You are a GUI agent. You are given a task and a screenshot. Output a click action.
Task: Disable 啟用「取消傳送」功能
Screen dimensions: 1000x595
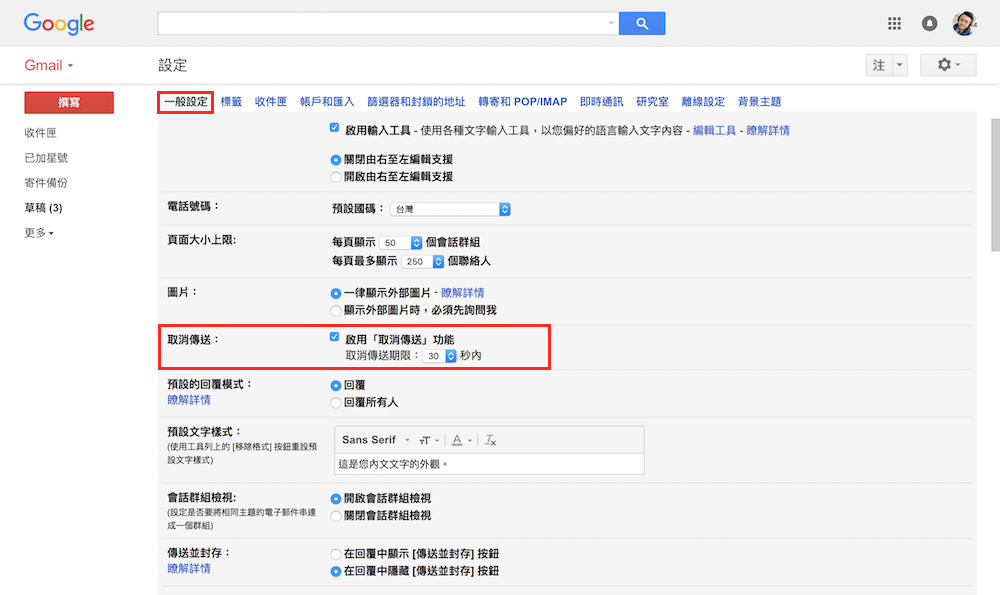pos(333,336)
